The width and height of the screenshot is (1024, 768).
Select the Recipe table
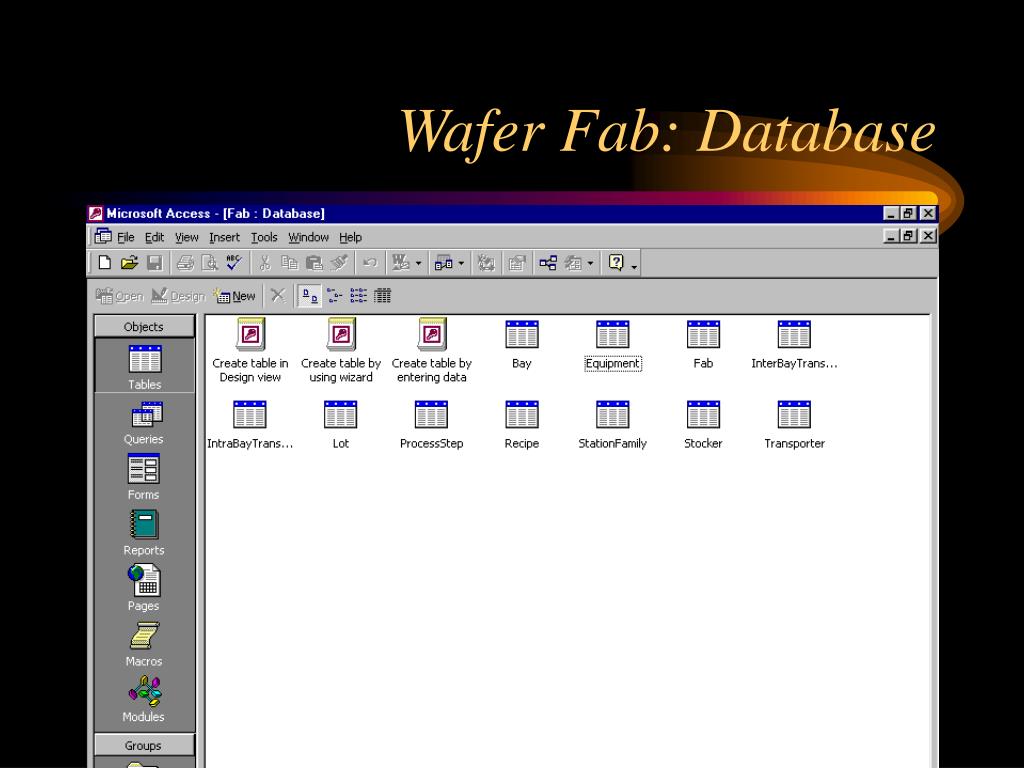tap(522, 425)
